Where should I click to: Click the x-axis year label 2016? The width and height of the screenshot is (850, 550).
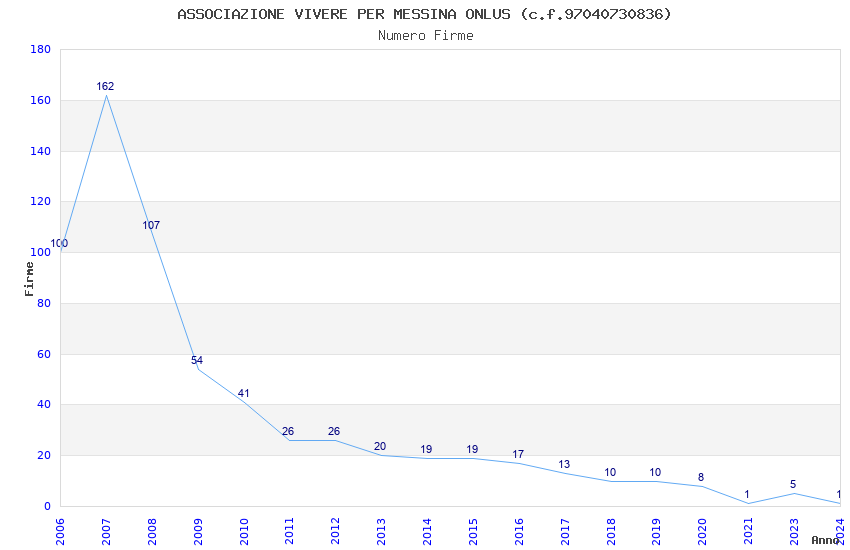[x=519, y=532]
